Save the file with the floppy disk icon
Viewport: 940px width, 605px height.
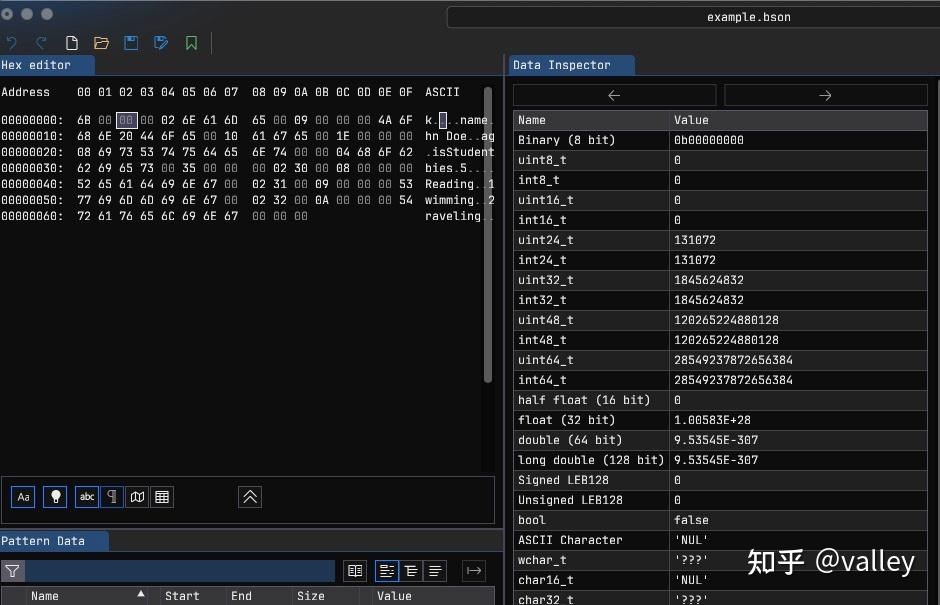pyautogui.click(x=131, y=43)
